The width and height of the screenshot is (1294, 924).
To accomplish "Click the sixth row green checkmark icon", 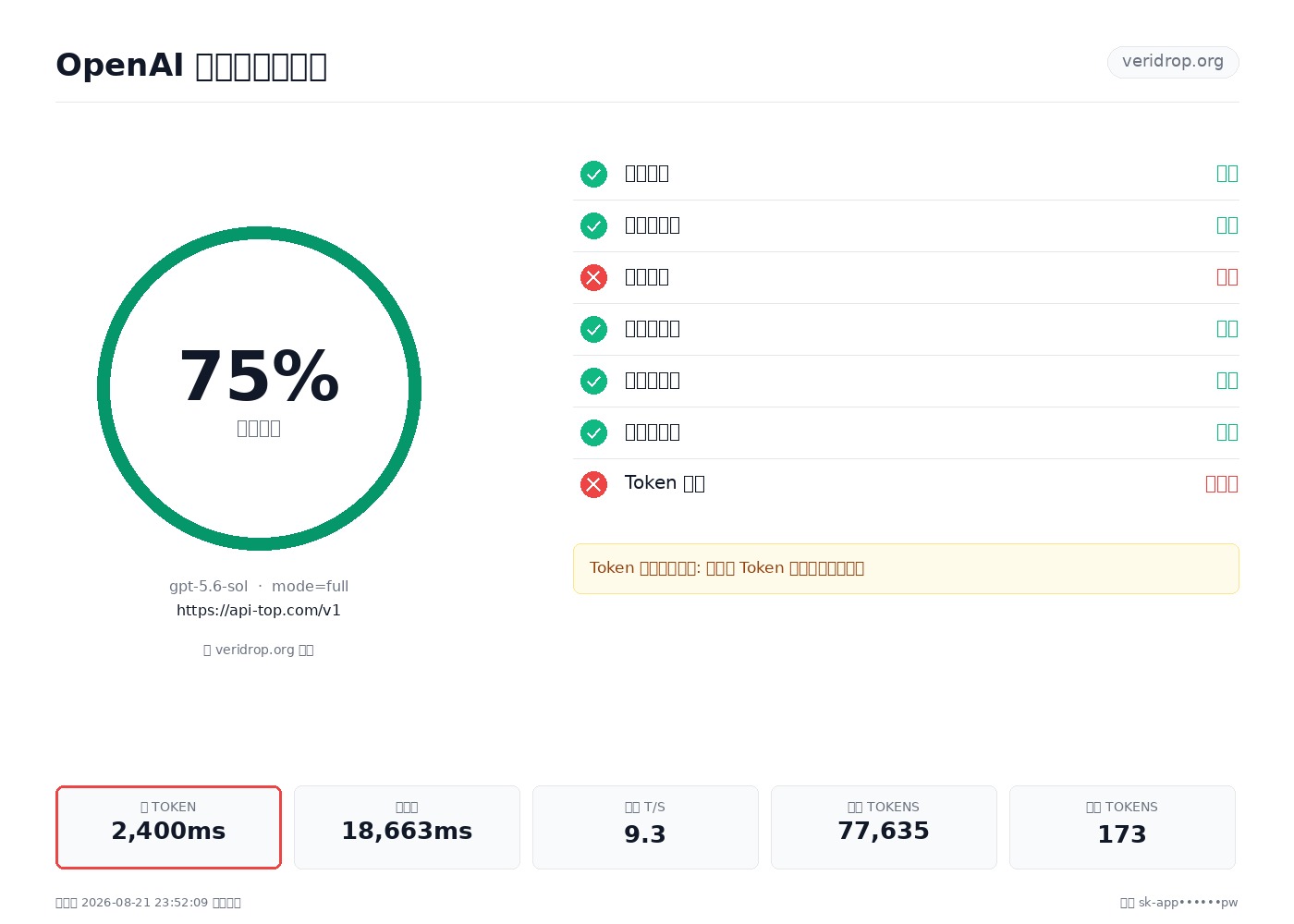I will tap(593, 432).
